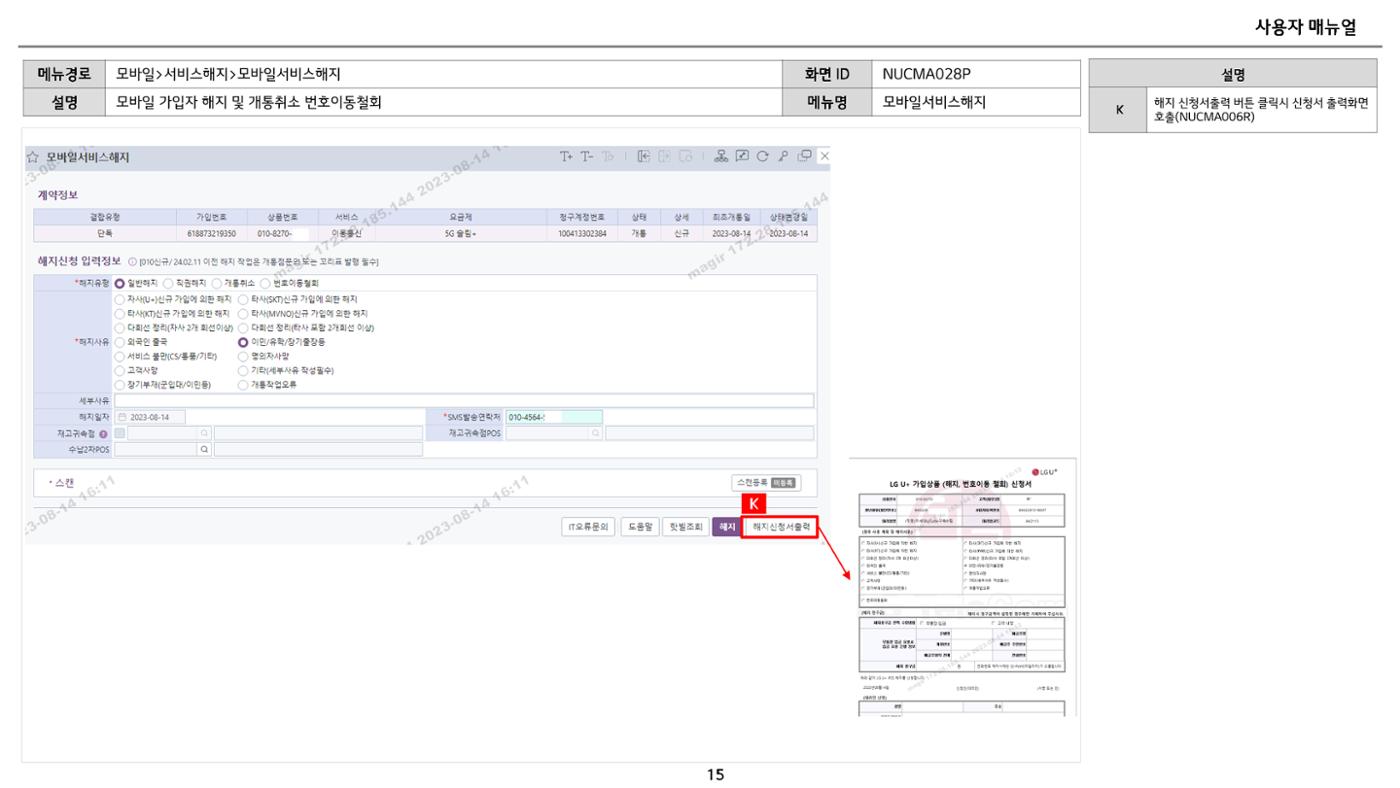The width and height of the screenshot is (1400, 788).
Task: Click the 단독 cell in 계약정보 table
Action: [104, 233]
